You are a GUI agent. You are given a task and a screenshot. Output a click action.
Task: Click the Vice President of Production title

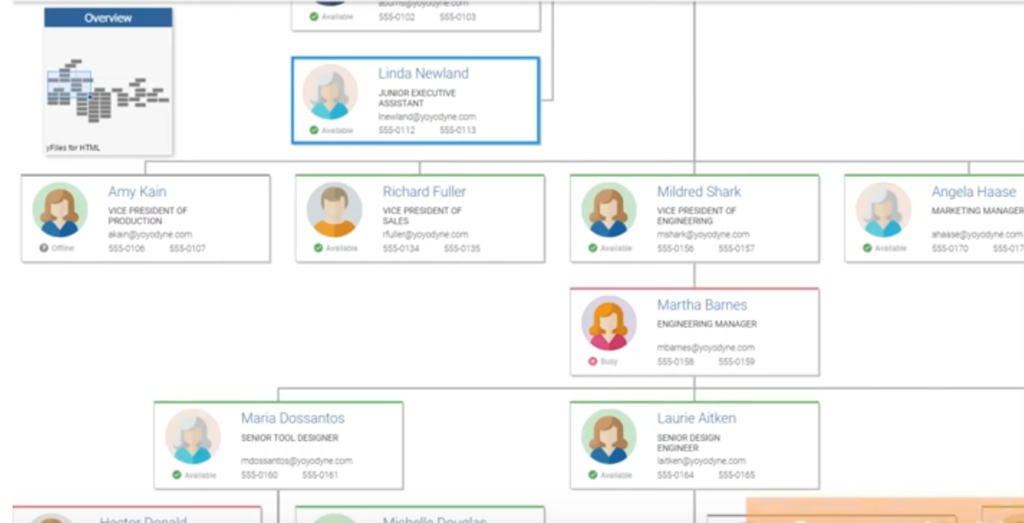tap(148, 215)
